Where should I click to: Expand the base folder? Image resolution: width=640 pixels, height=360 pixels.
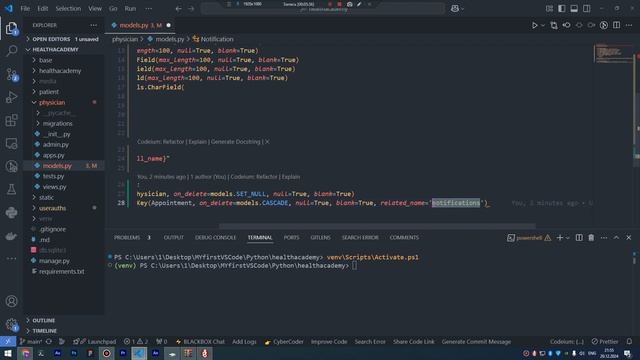coord(45,60)
